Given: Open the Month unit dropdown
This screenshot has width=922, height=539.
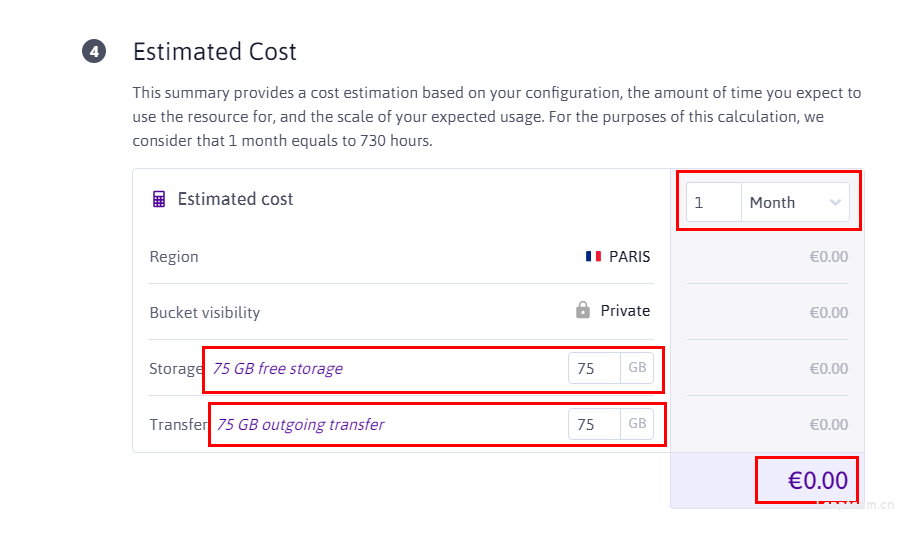Looking at the screenshot, I should [x=795, y=202].
